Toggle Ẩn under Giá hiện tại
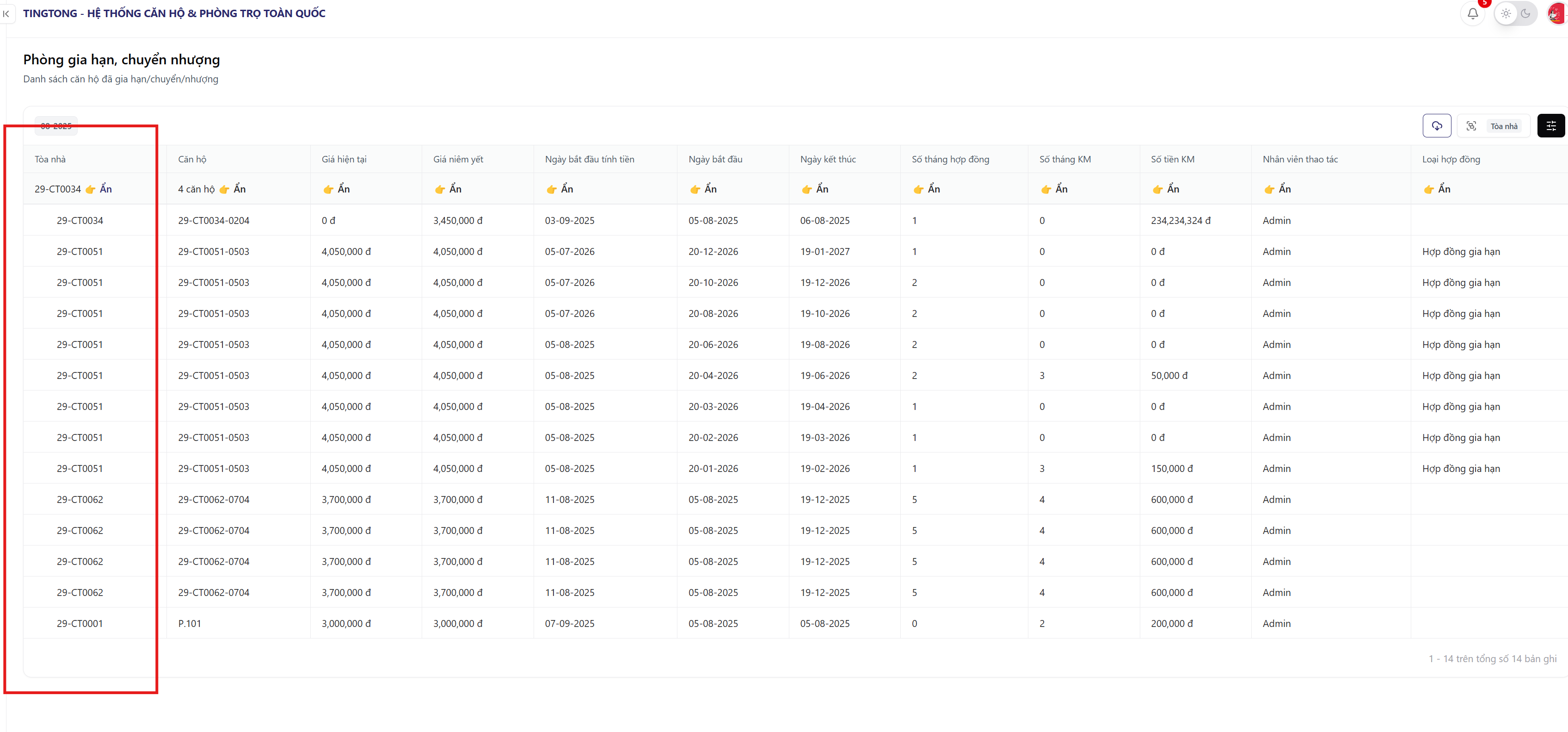 (343, 189)
